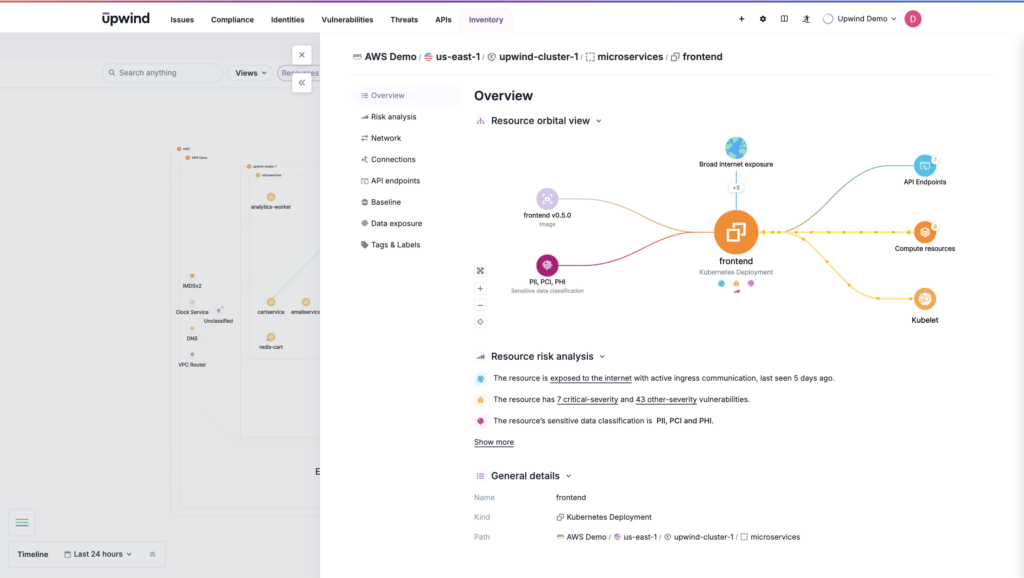Click the legend lines icon bottom left
Viewport: 1024px width, 578px height.
click(x=22, y=522)
